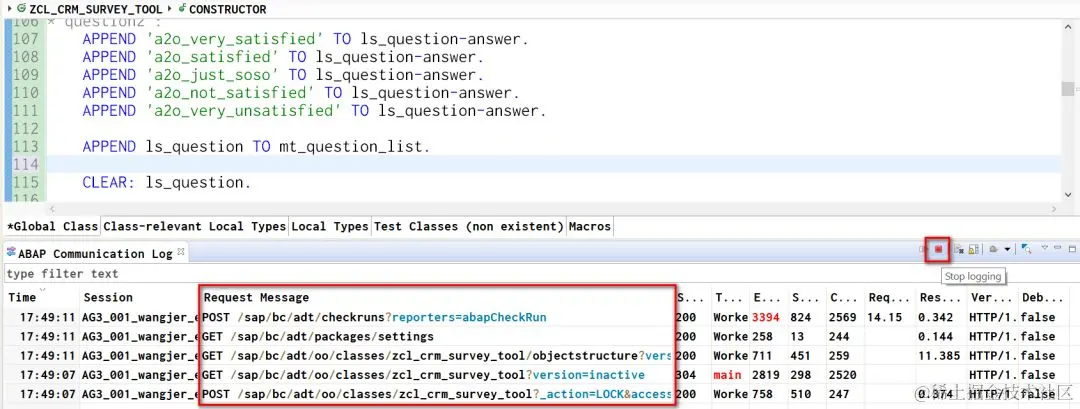The image size is (1080, 409).
Task: Click 11.385 response size cell
Action: pyautogui.click(x=939, y=356)
